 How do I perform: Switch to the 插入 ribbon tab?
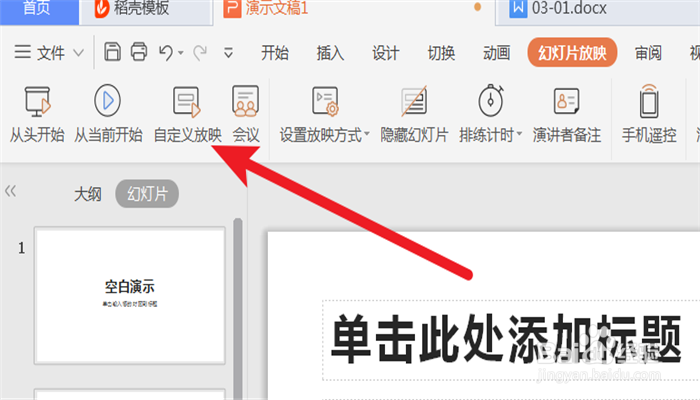coord(330,53)
